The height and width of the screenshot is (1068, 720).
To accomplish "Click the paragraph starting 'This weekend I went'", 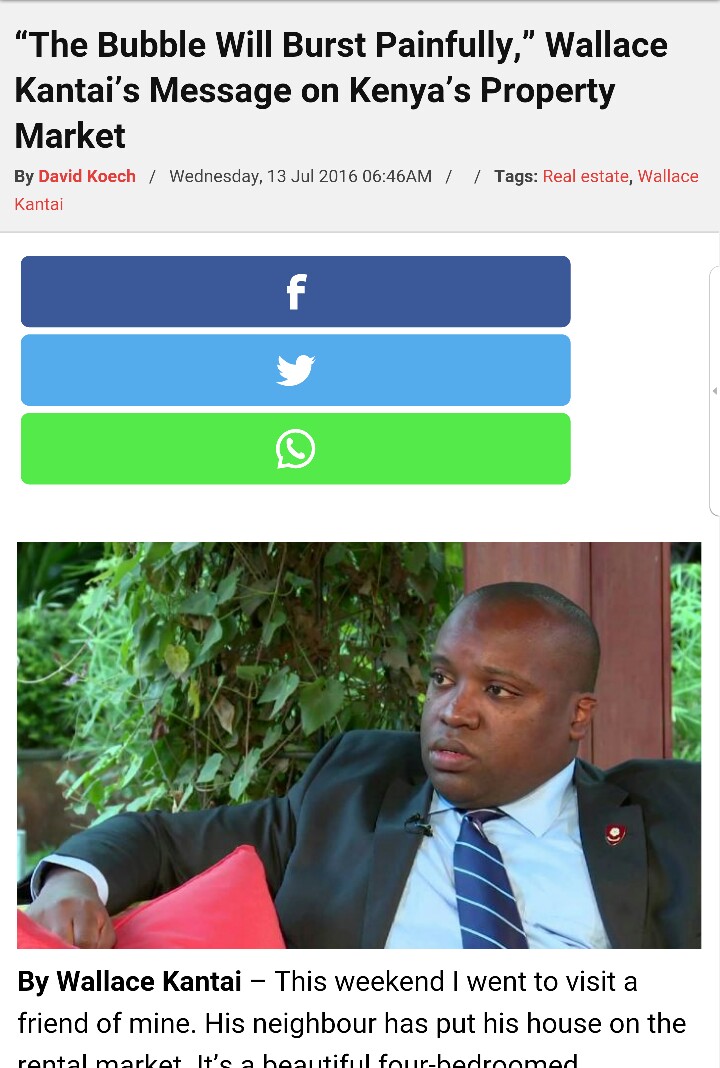I will pyautogui.click(x=351, y=1018).
